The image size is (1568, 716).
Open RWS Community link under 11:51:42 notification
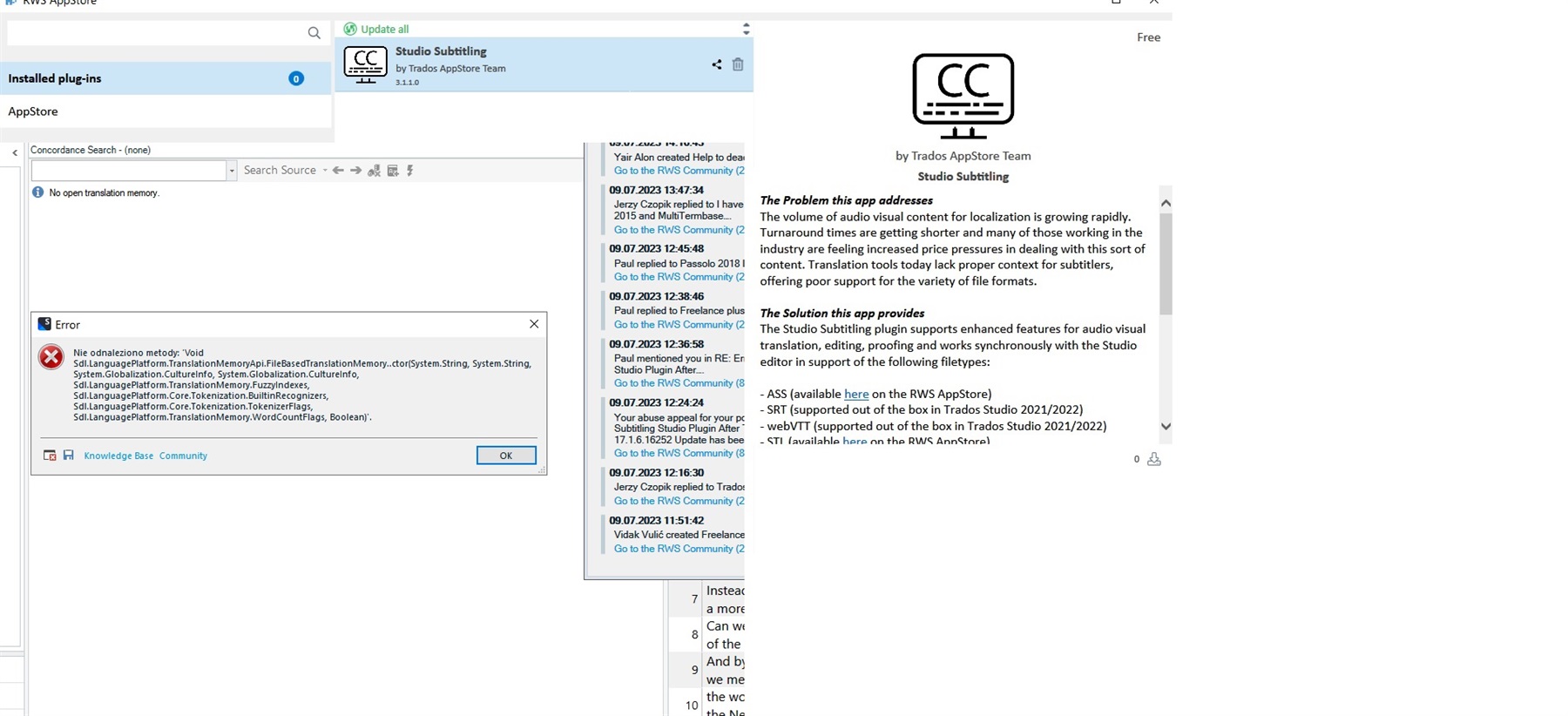pos(679,549)
